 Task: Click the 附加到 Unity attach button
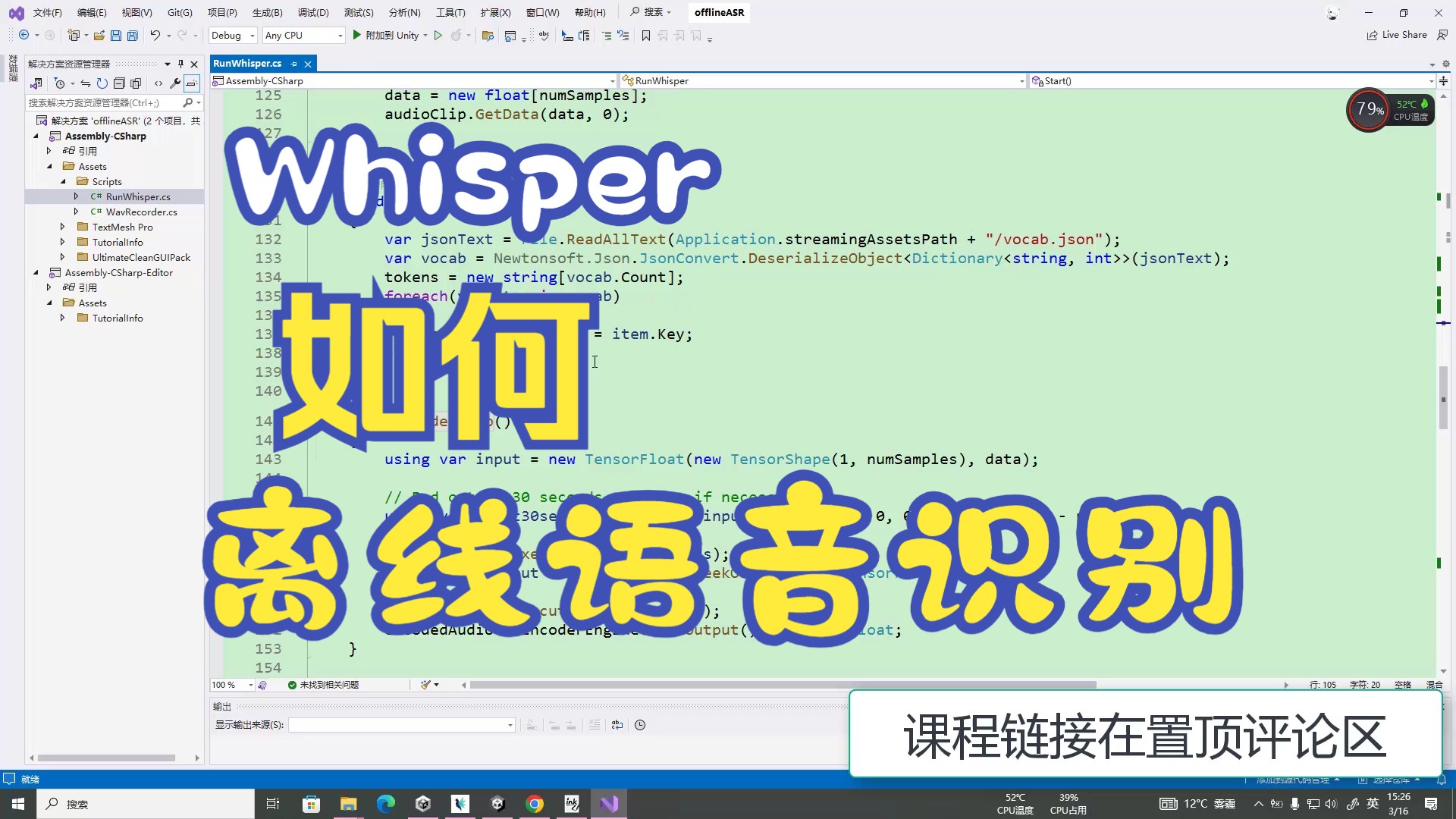(x=386, y=36)
